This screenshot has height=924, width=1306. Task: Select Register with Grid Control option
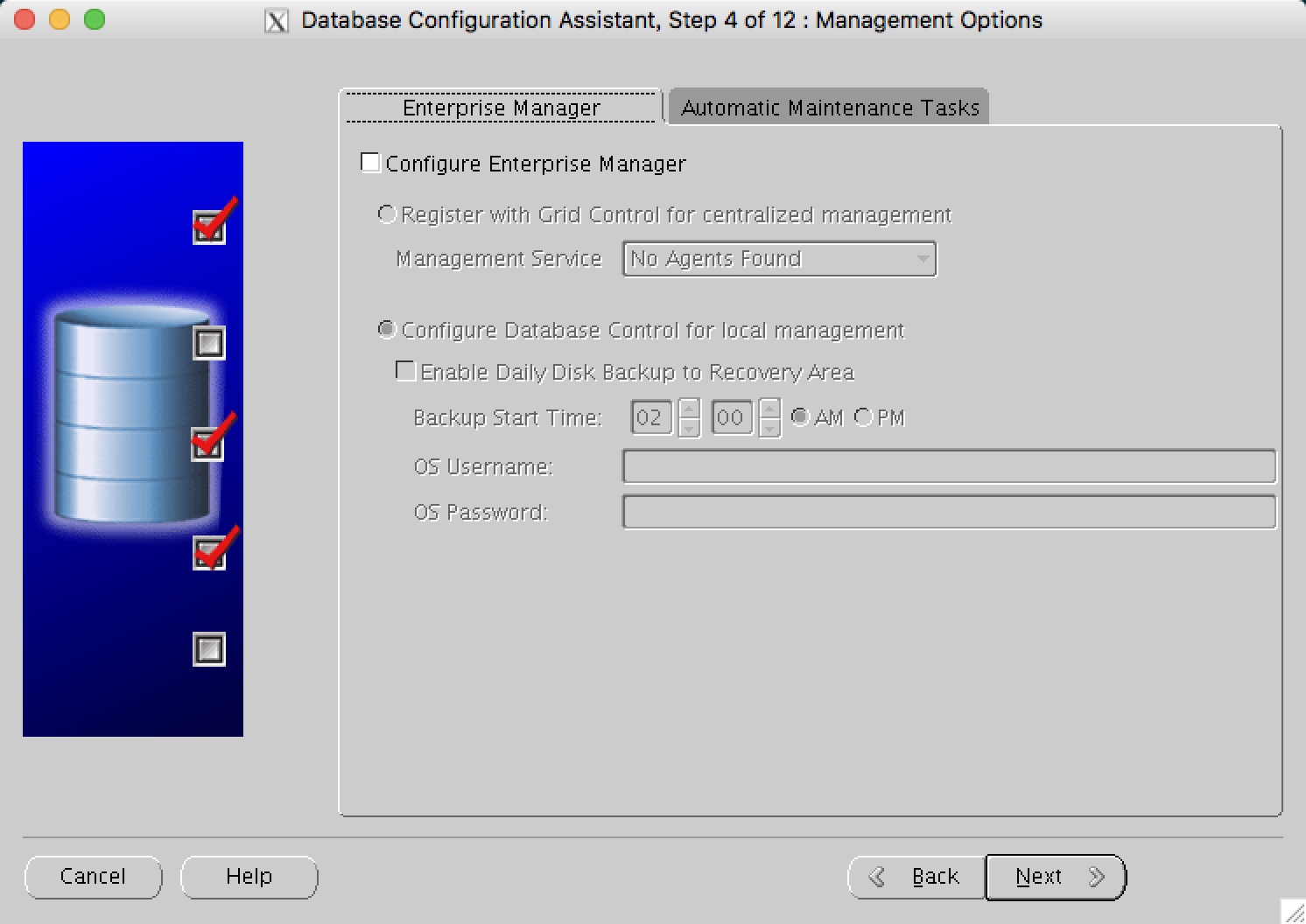[x=386, y=213]
